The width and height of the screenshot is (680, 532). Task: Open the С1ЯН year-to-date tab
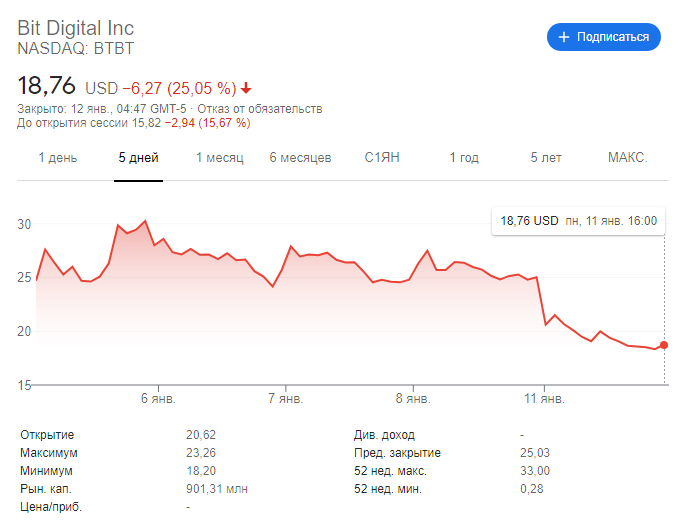[382, 158]
